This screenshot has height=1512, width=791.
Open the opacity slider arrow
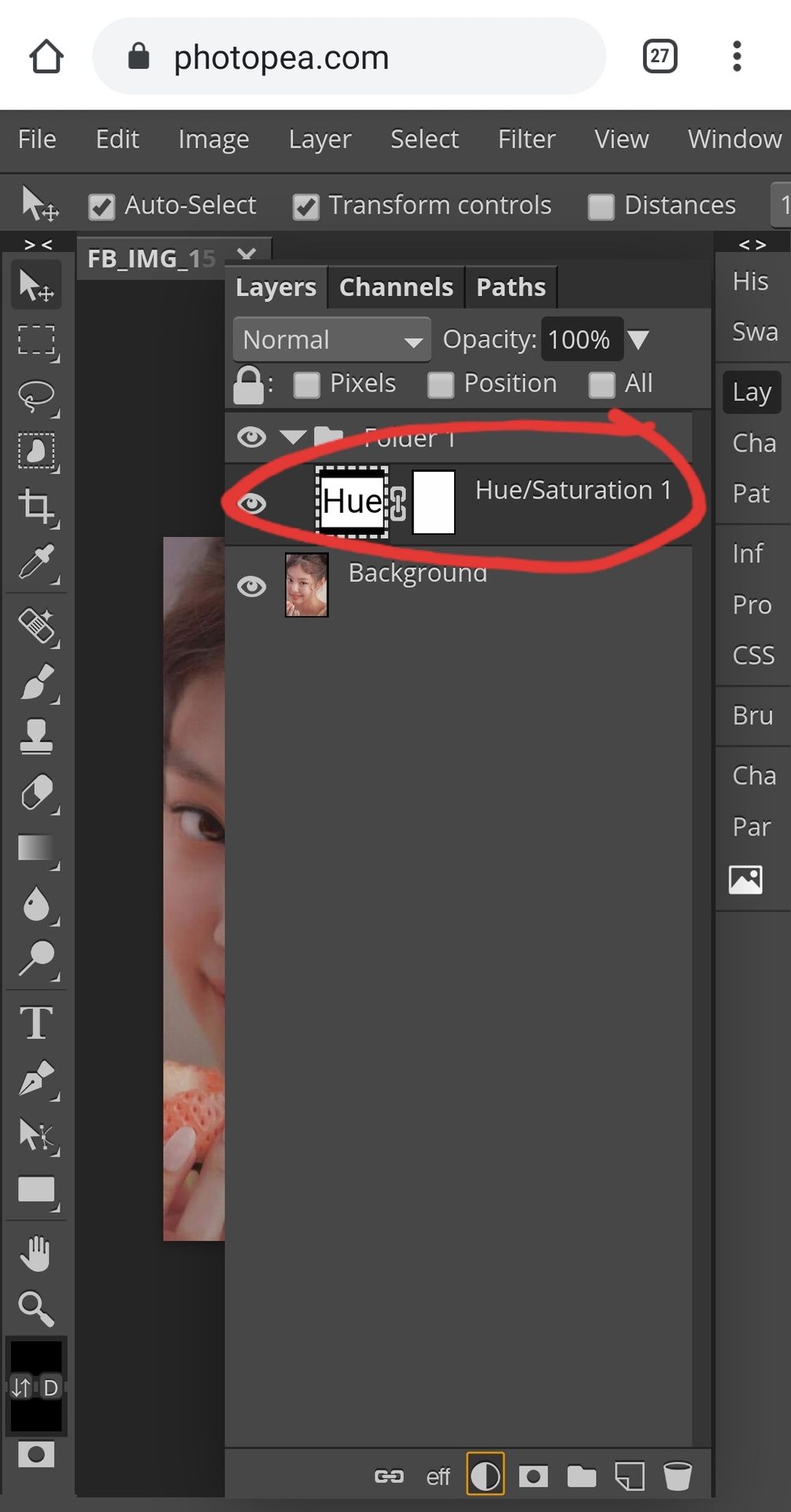[638, 340]
